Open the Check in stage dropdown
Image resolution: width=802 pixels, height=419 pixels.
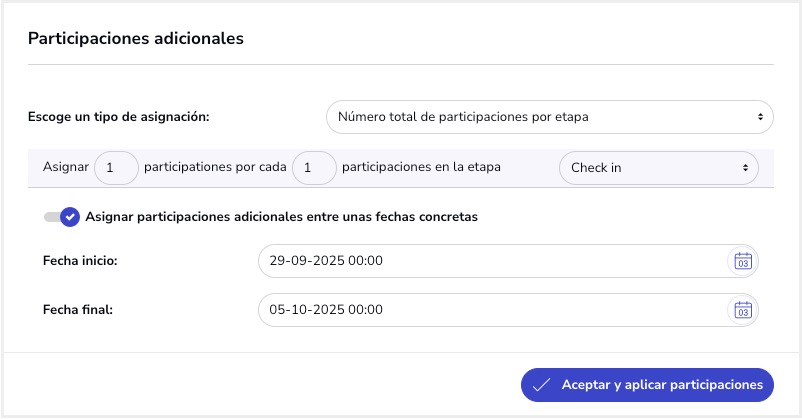point(658,168)
